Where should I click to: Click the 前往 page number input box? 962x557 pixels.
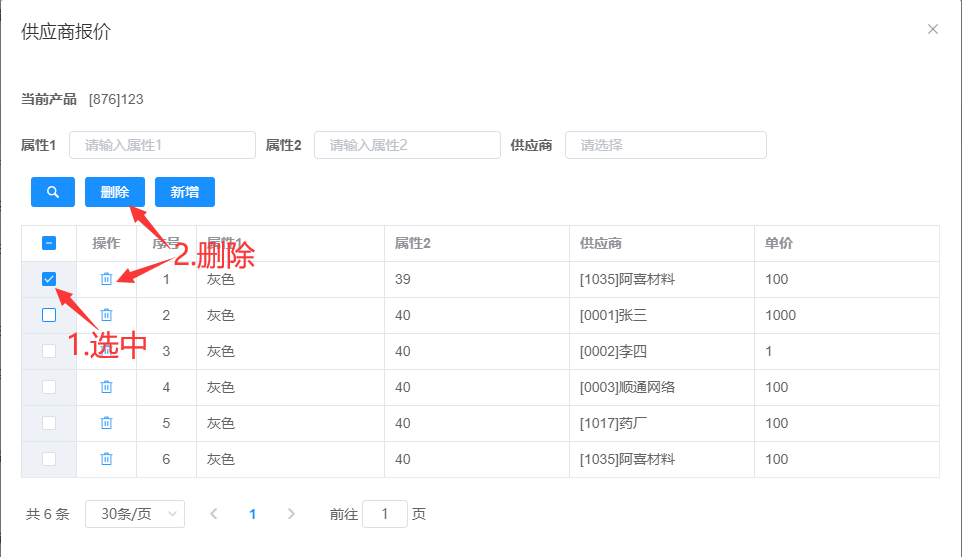384,514
